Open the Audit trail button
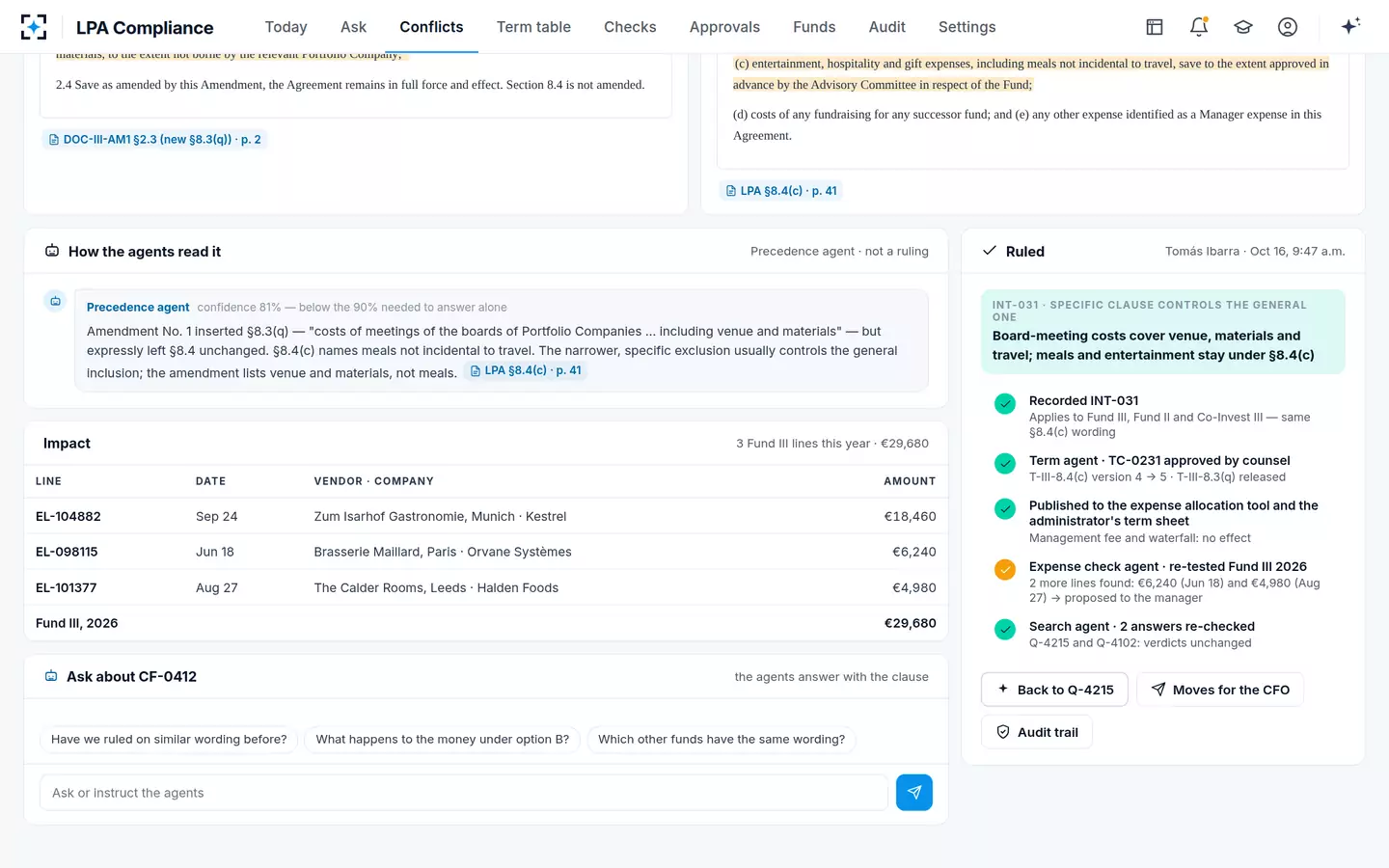Screen dimensions: 1389x868 click(x=1037, y=732)
